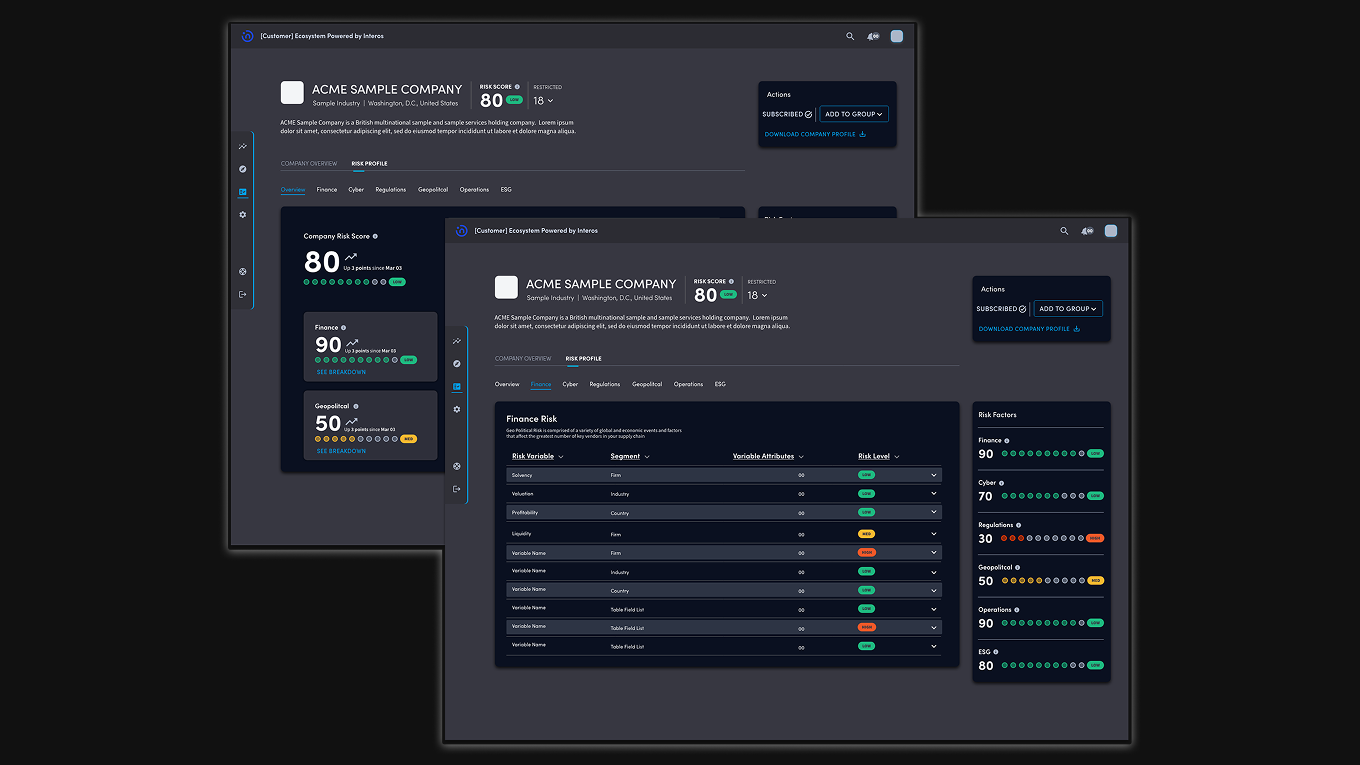Click See Breakdown link under Geopolitical card
Image resolution: width=1360 pixels, height=765 pixels.
[x=341, y=451]
